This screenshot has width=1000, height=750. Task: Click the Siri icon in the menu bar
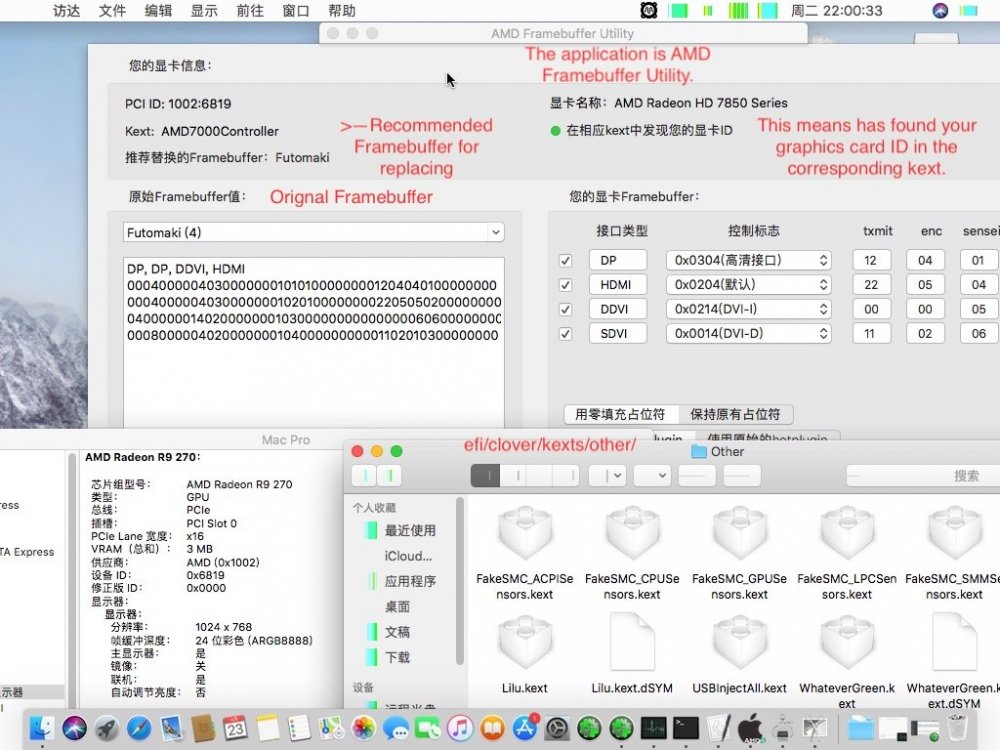click(940, 10)
